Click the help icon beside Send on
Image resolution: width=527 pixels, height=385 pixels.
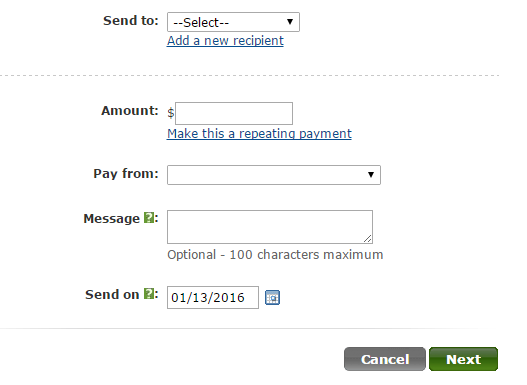(x=149, y=294)
